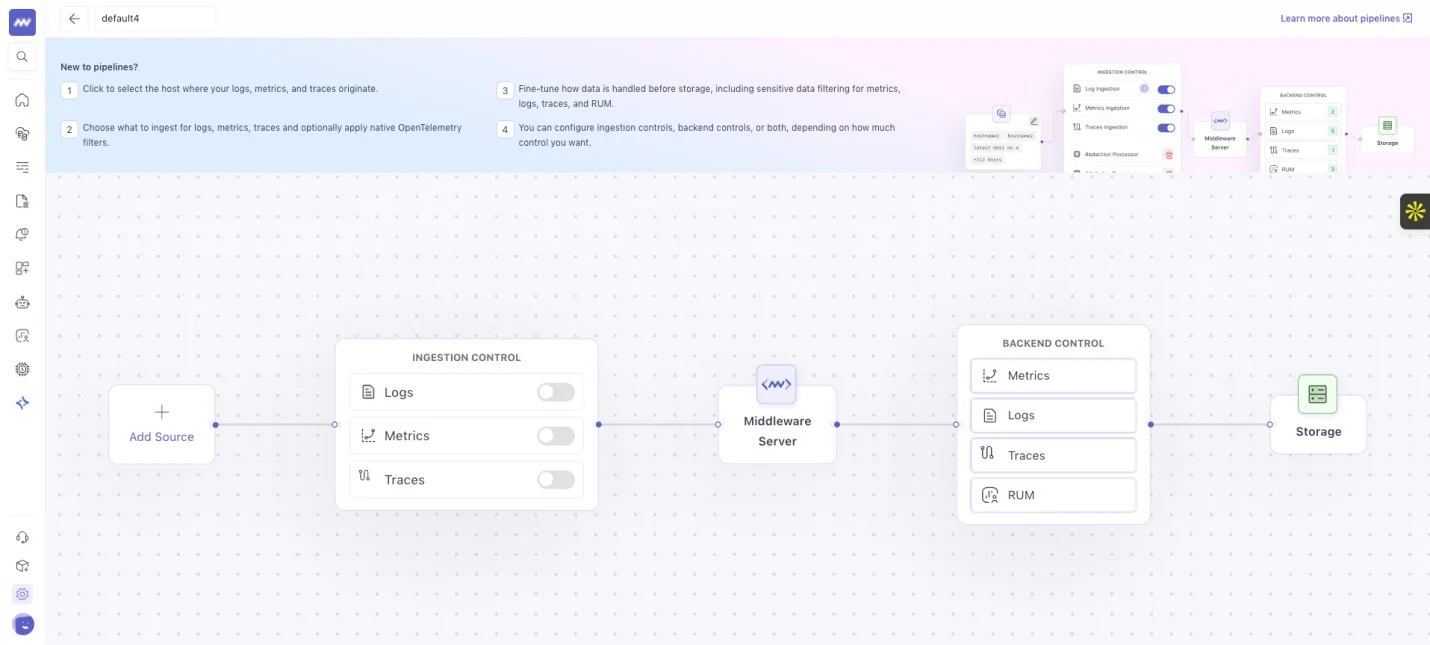
Task: Open the robot icon in the sidebar
Action: 22,302
